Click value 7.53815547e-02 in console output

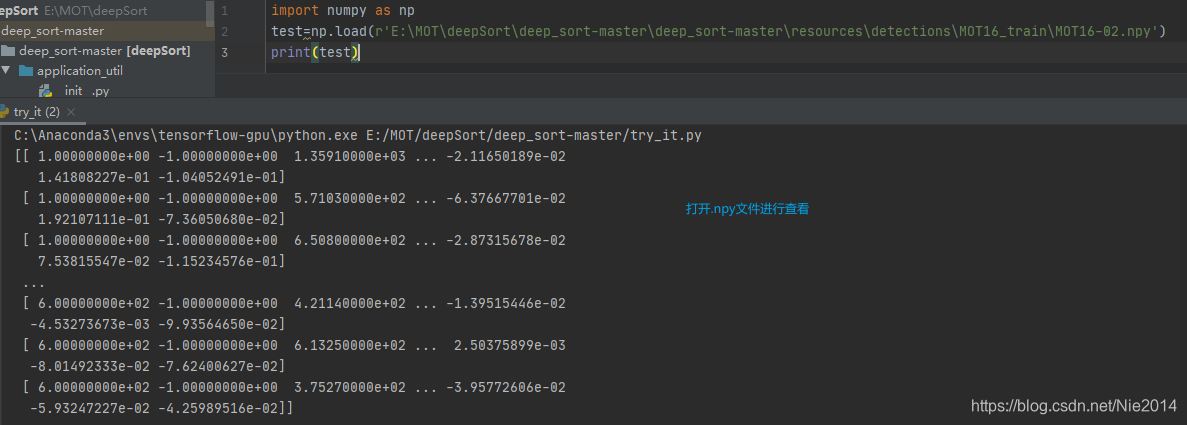pos(94,261)
